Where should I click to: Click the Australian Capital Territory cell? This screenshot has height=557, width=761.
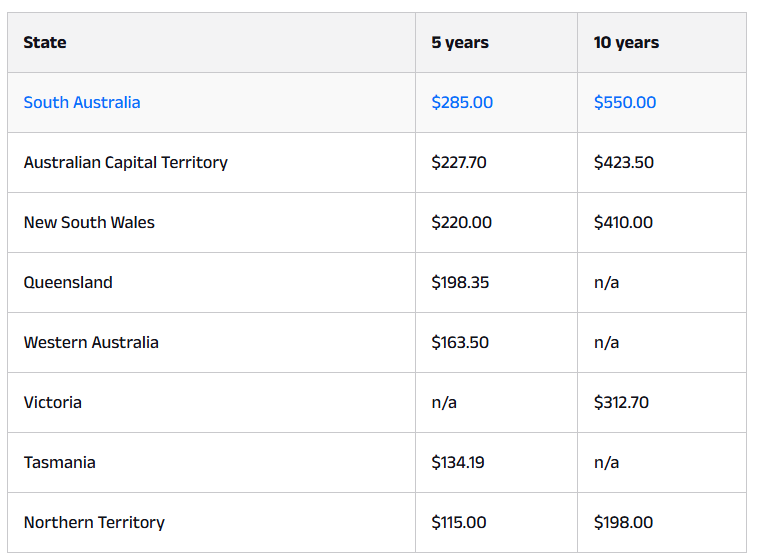(126, 163)
